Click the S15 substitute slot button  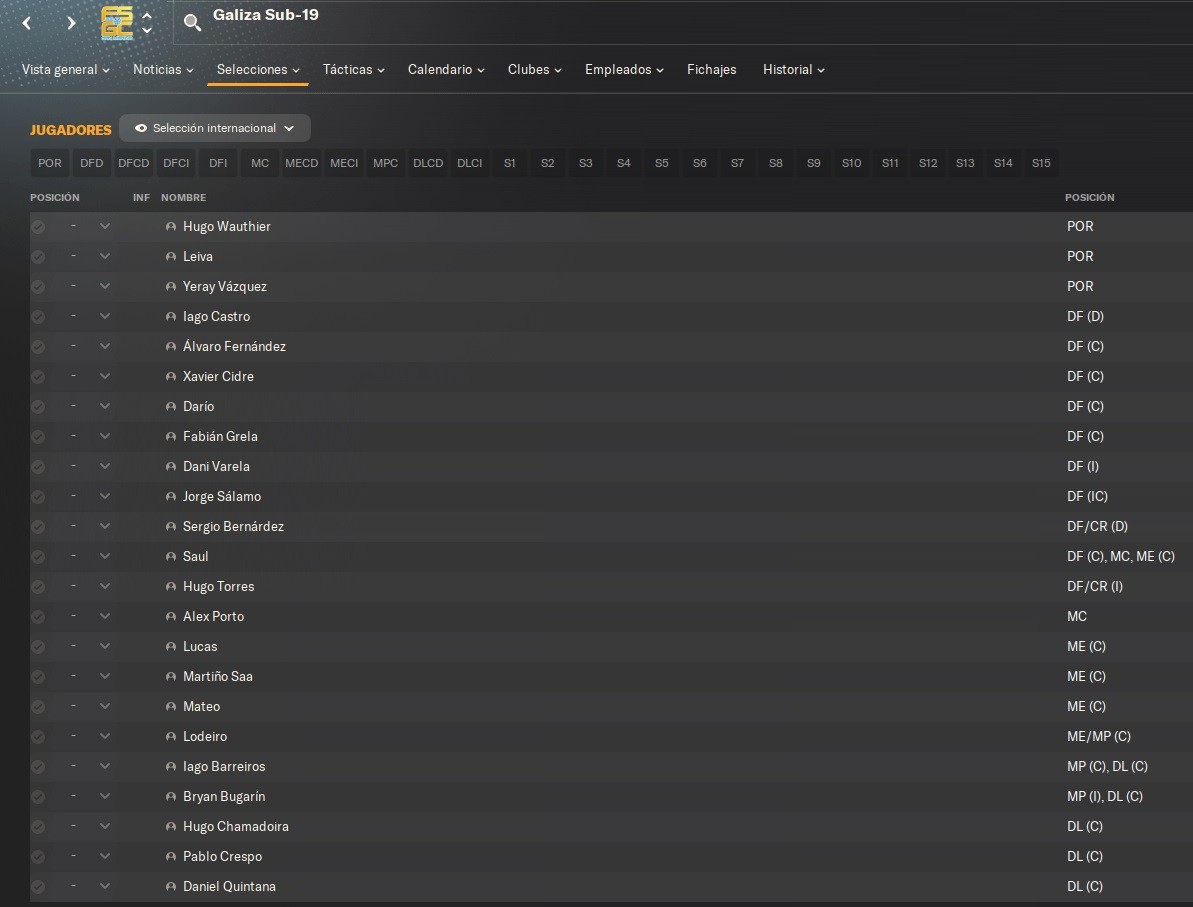pyautogui.click(x=1041, y=163)
